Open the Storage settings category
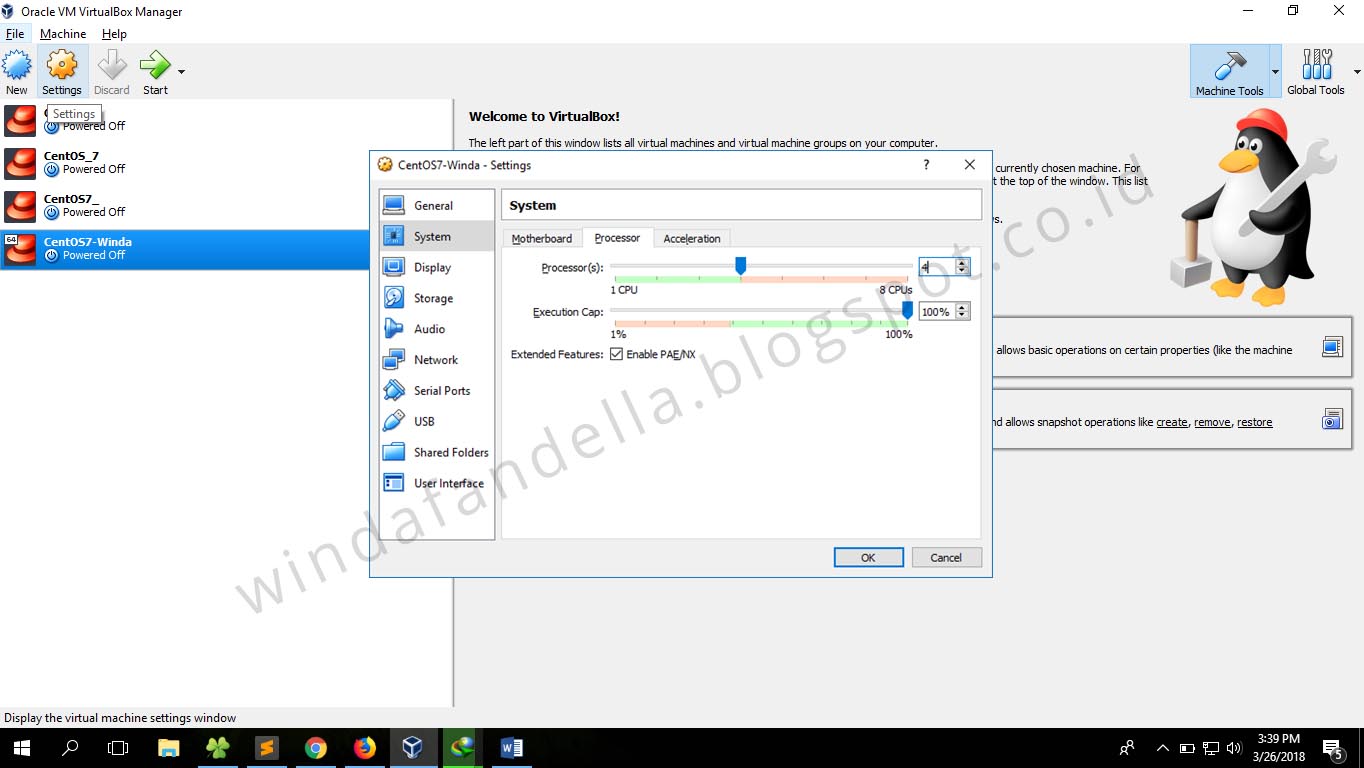Image resolution: width=1364 pixels, height=768 pixels. click(437, 299)
